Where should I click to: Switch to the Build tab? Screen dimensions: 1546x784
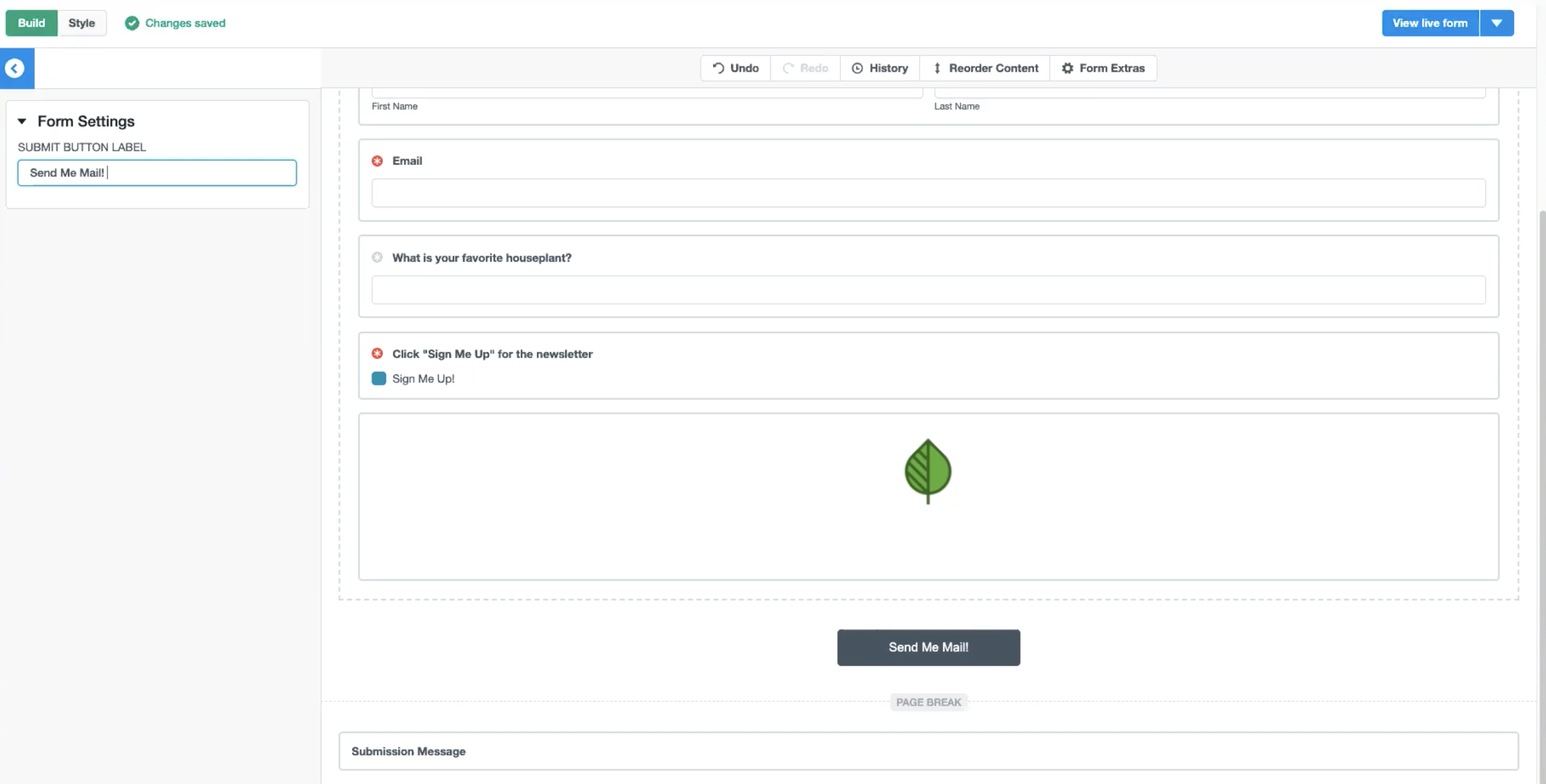pos(31,23)
